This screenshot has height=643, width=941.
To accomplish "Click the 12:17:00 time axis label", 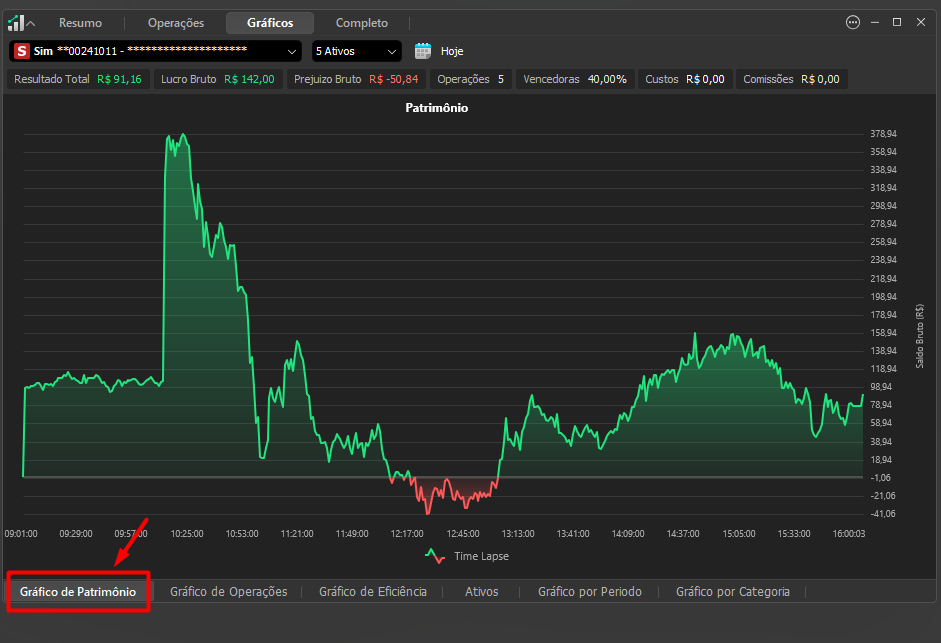I will [407, 534].
